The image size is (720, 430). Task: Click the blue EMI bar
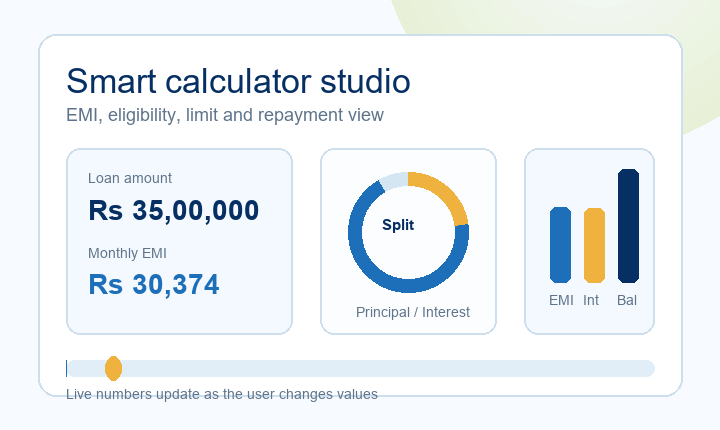[560, 245]
